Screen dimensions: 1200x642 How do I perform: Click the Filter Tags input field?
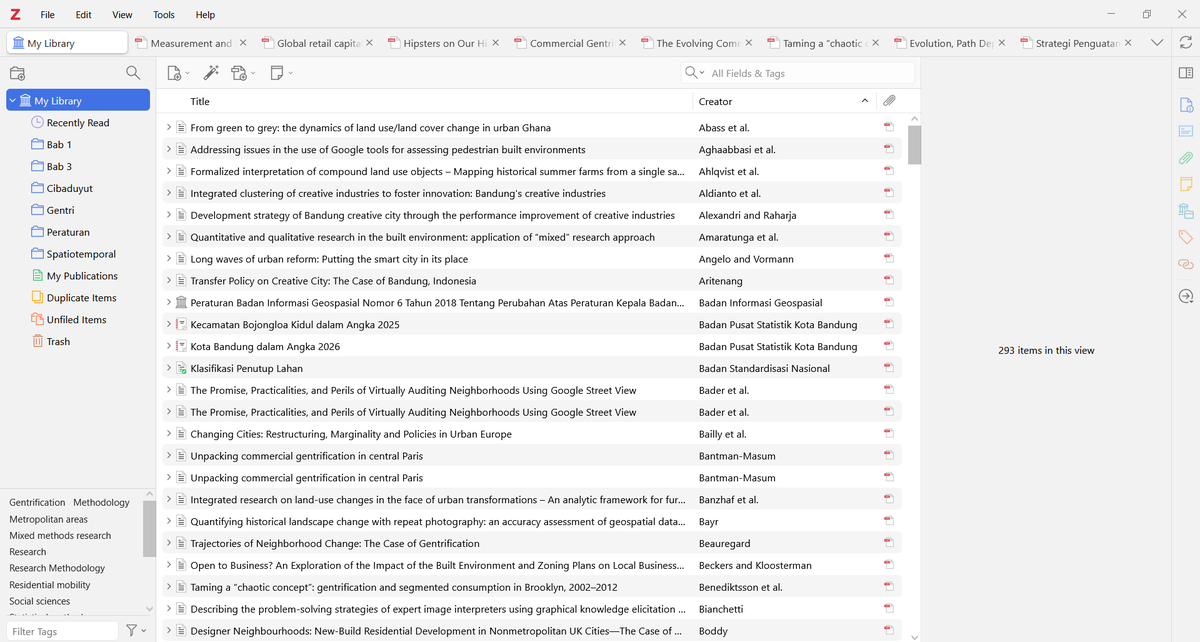62,631
